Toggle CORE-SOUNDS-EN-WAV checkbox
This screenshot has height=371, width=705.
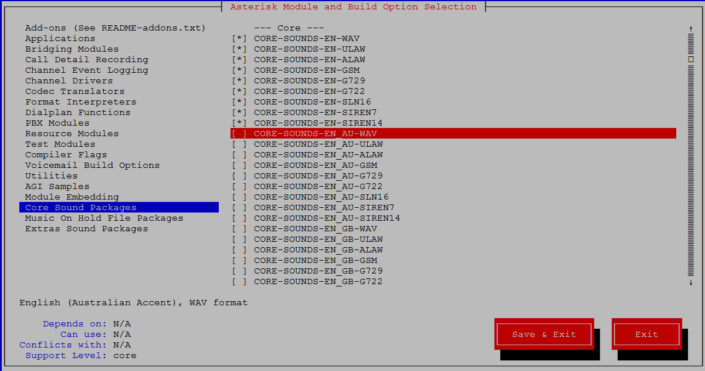point(239,39)
